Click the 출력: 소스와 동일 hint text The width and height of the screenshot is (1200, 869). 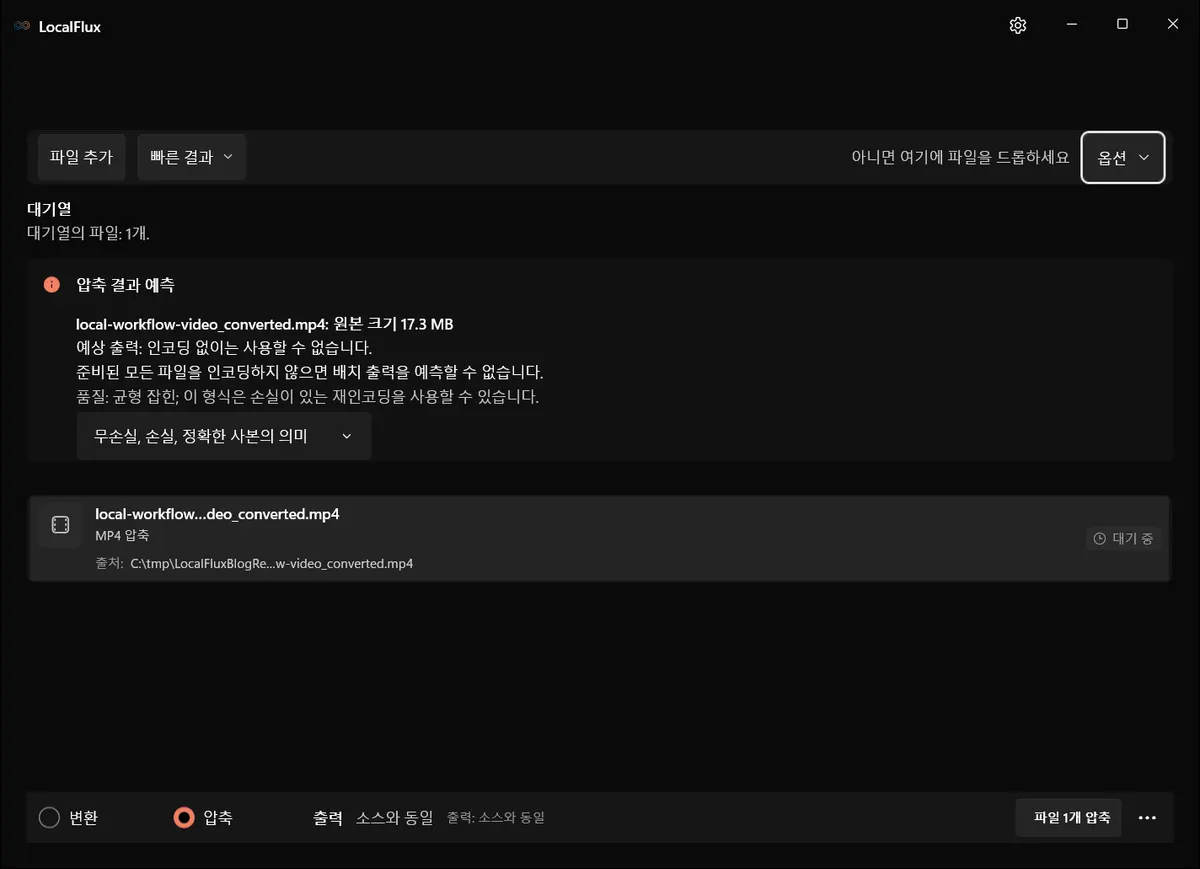pos(495,818)
